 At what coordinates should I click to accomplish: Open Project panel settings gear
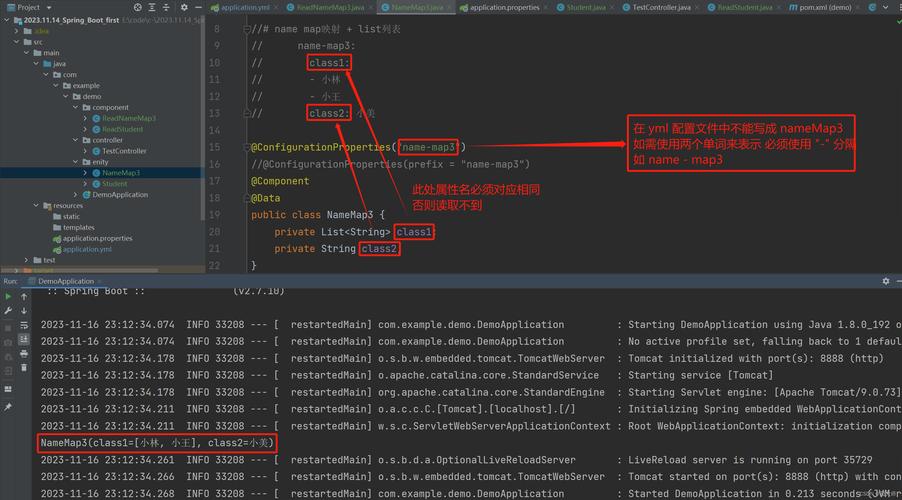click(184, 7)
